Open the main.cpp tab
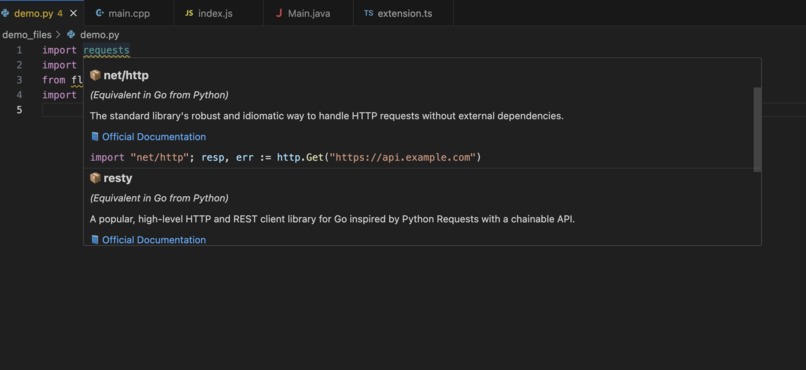 pyautogui.click(x=129, y=13)
